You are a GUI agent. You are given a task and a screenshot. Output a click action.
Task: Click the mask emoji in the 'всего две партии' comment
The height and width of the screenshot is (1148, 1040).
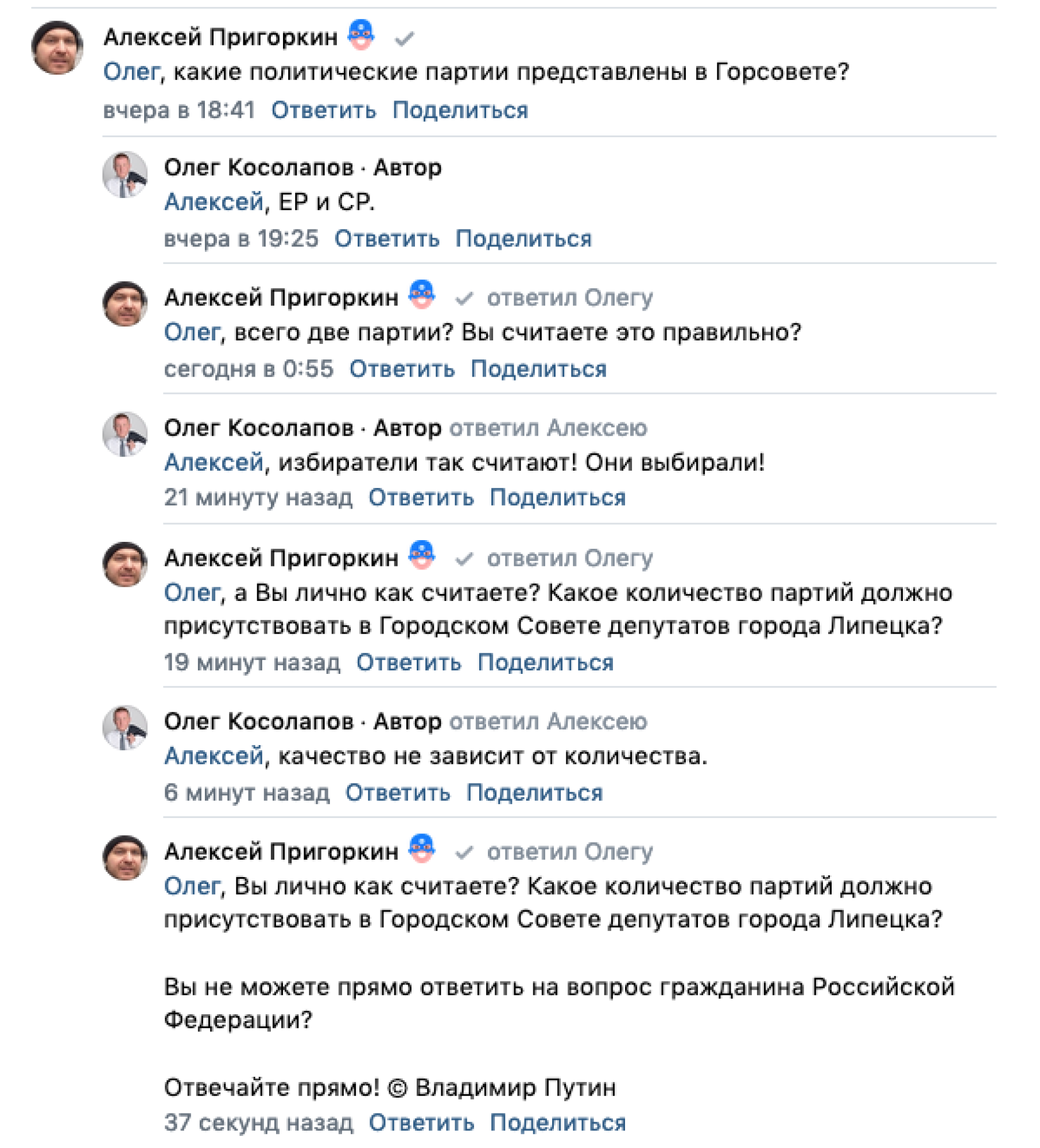(422, 295)
